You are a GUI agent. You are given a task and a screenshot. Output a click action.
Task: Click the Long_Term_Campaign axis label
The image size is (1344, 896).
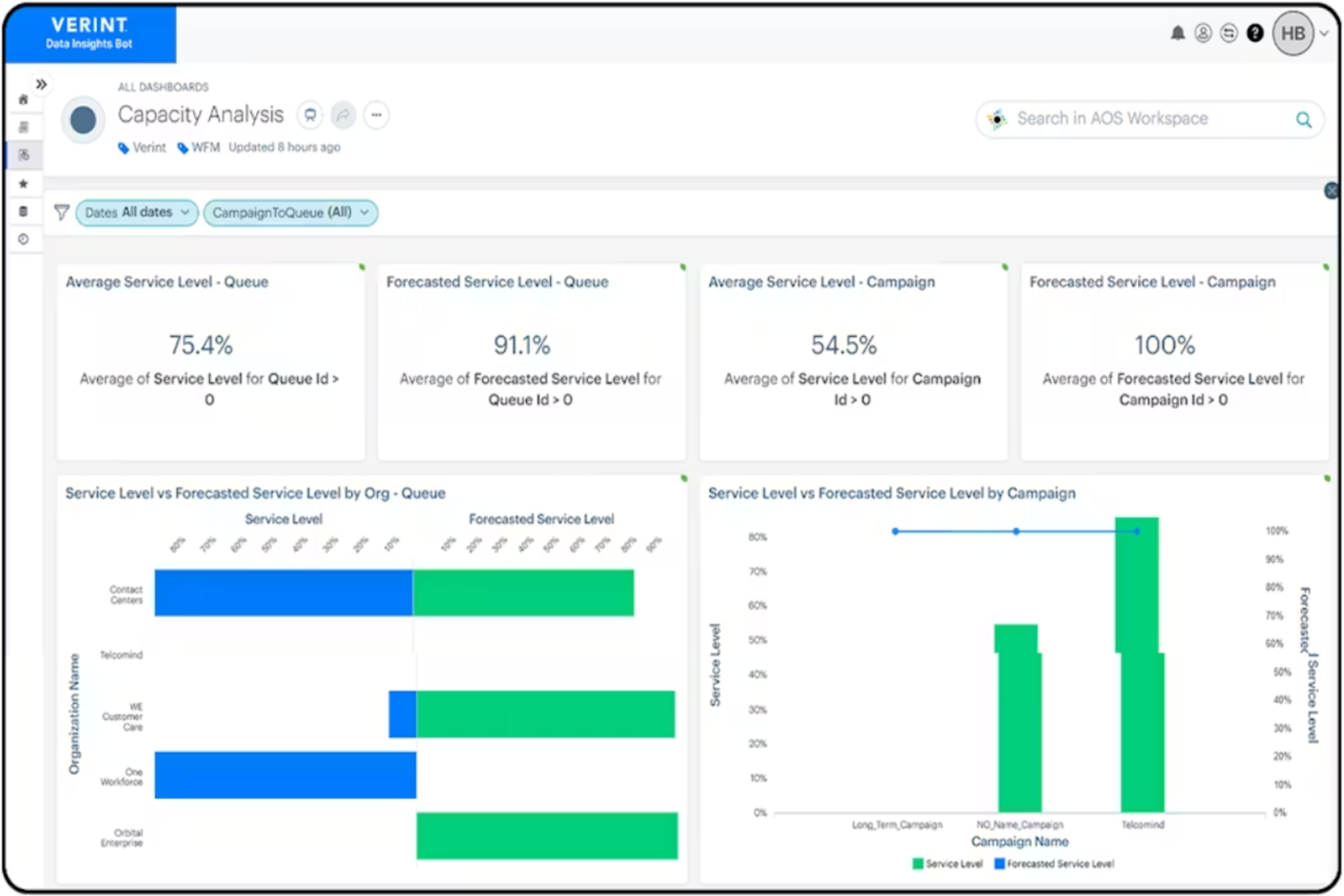897,825
